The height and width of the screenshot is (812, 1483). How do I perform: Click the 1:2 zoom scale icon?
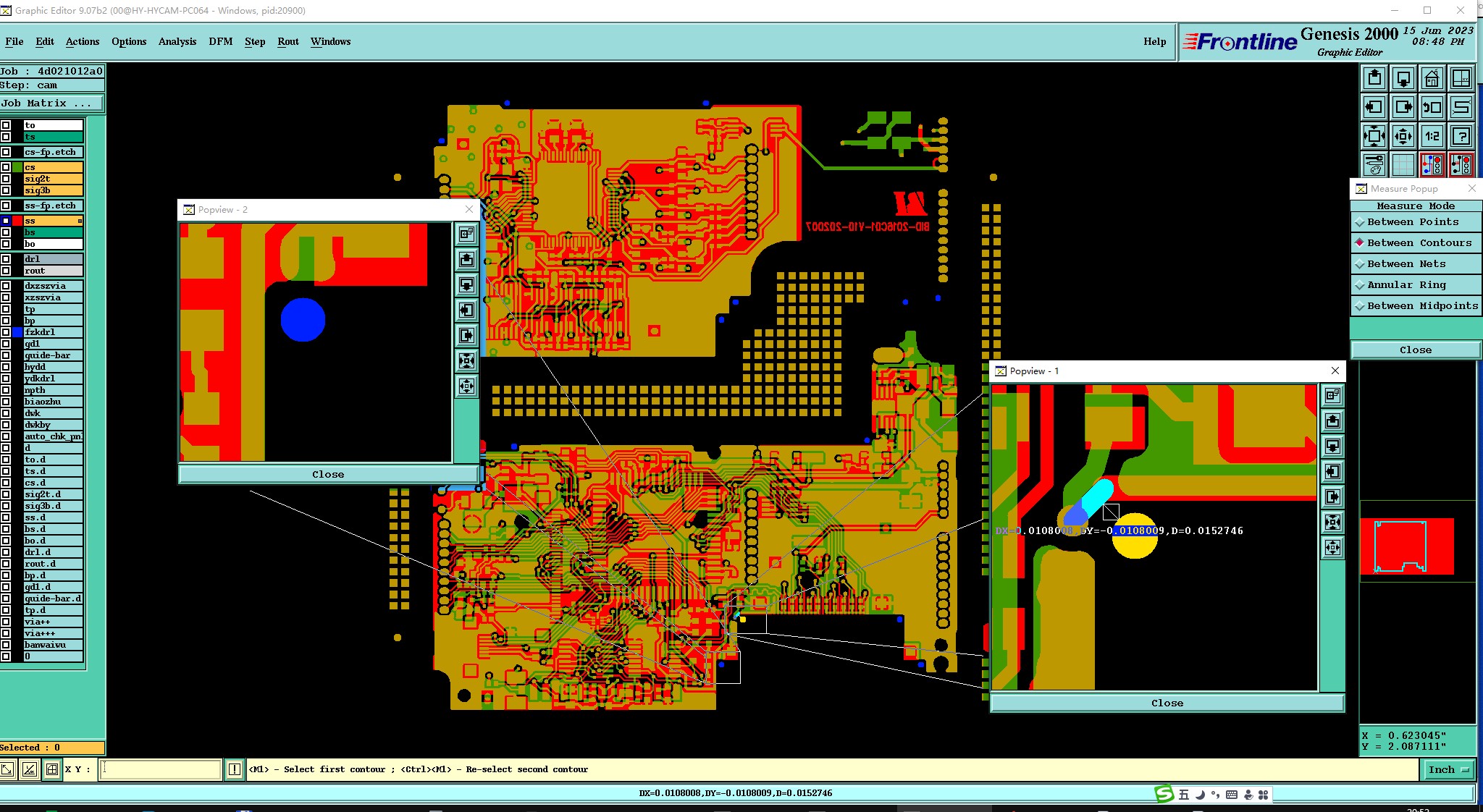click(x=1432, y=136)
